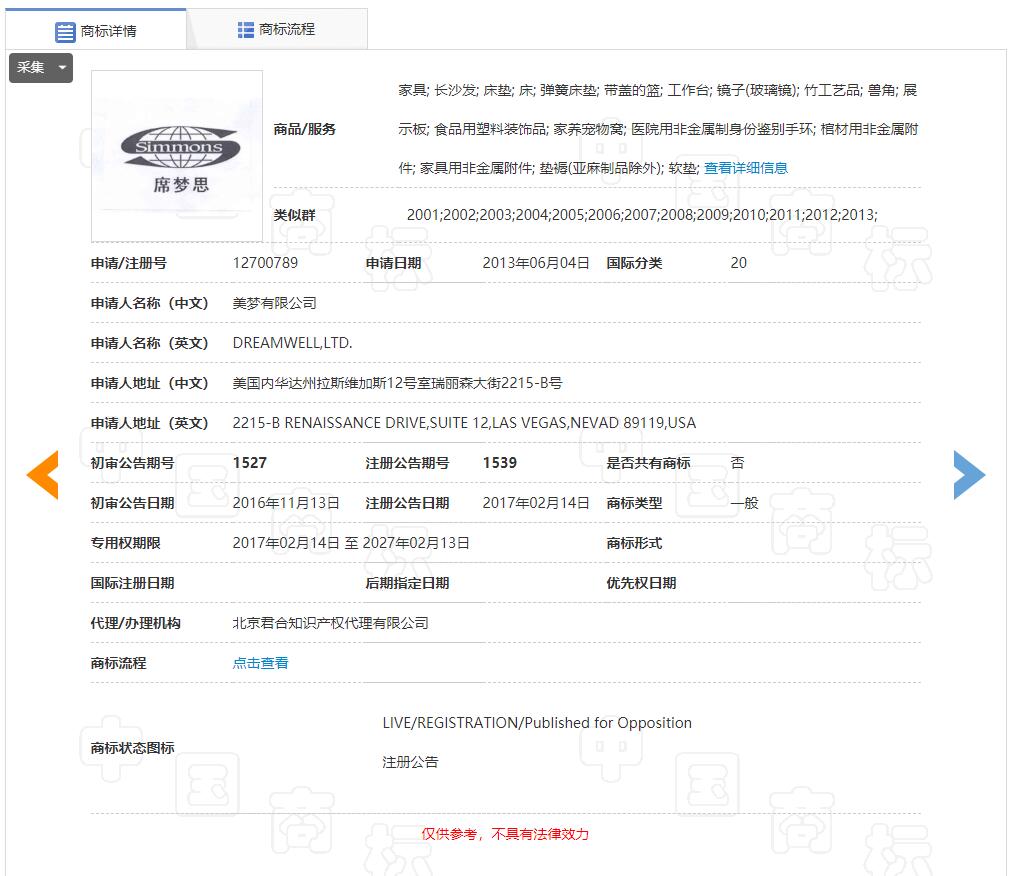1014x876 pixels.
Task: Click the Simmons 席梦思 trademark image
Action: click(177, 156)
